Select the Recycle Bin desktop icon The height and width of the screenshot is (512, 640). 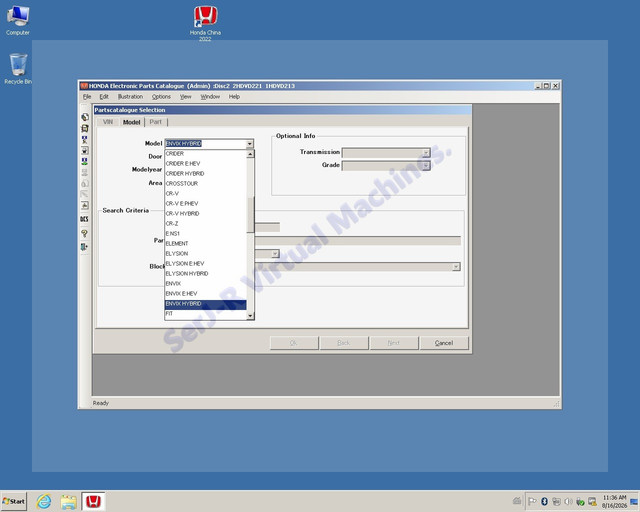coord(18,69)
